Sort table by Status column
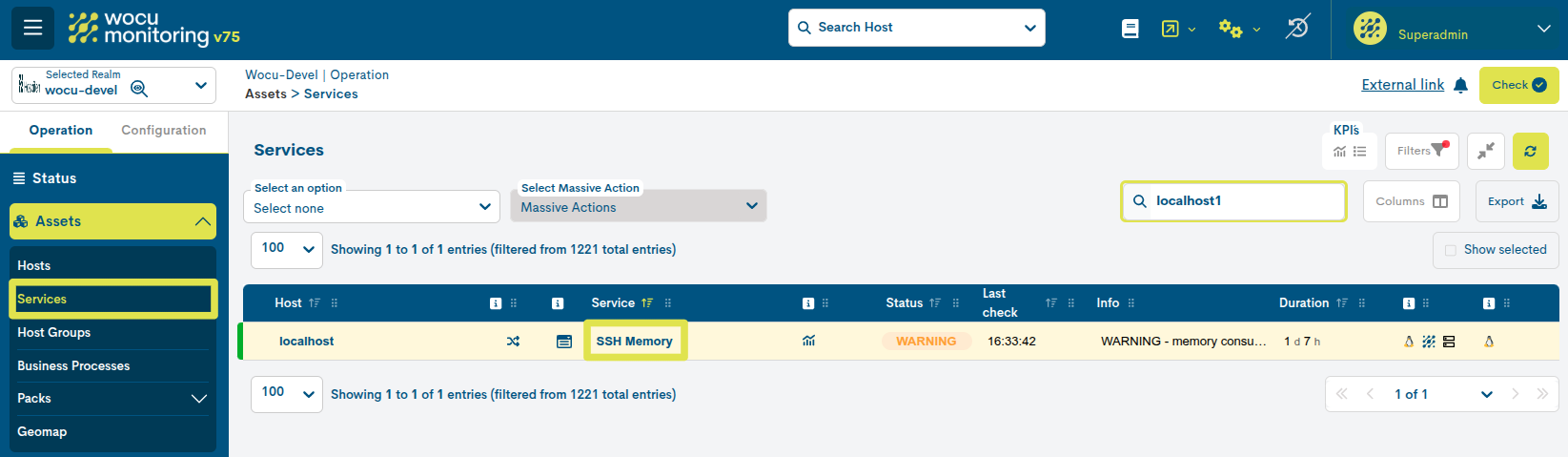 935,303
